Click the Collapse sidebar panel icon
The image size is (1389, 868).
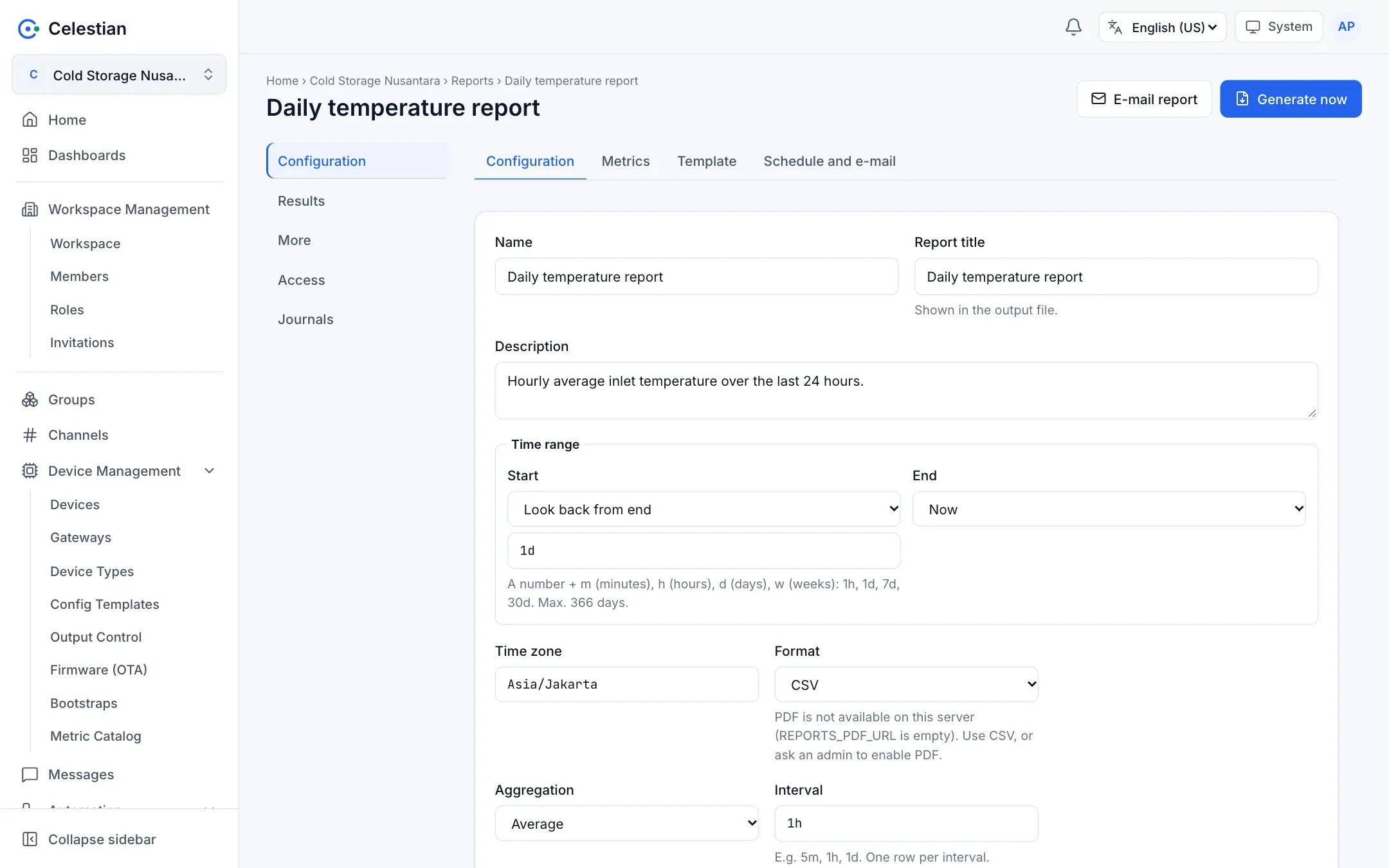[30, 839]
